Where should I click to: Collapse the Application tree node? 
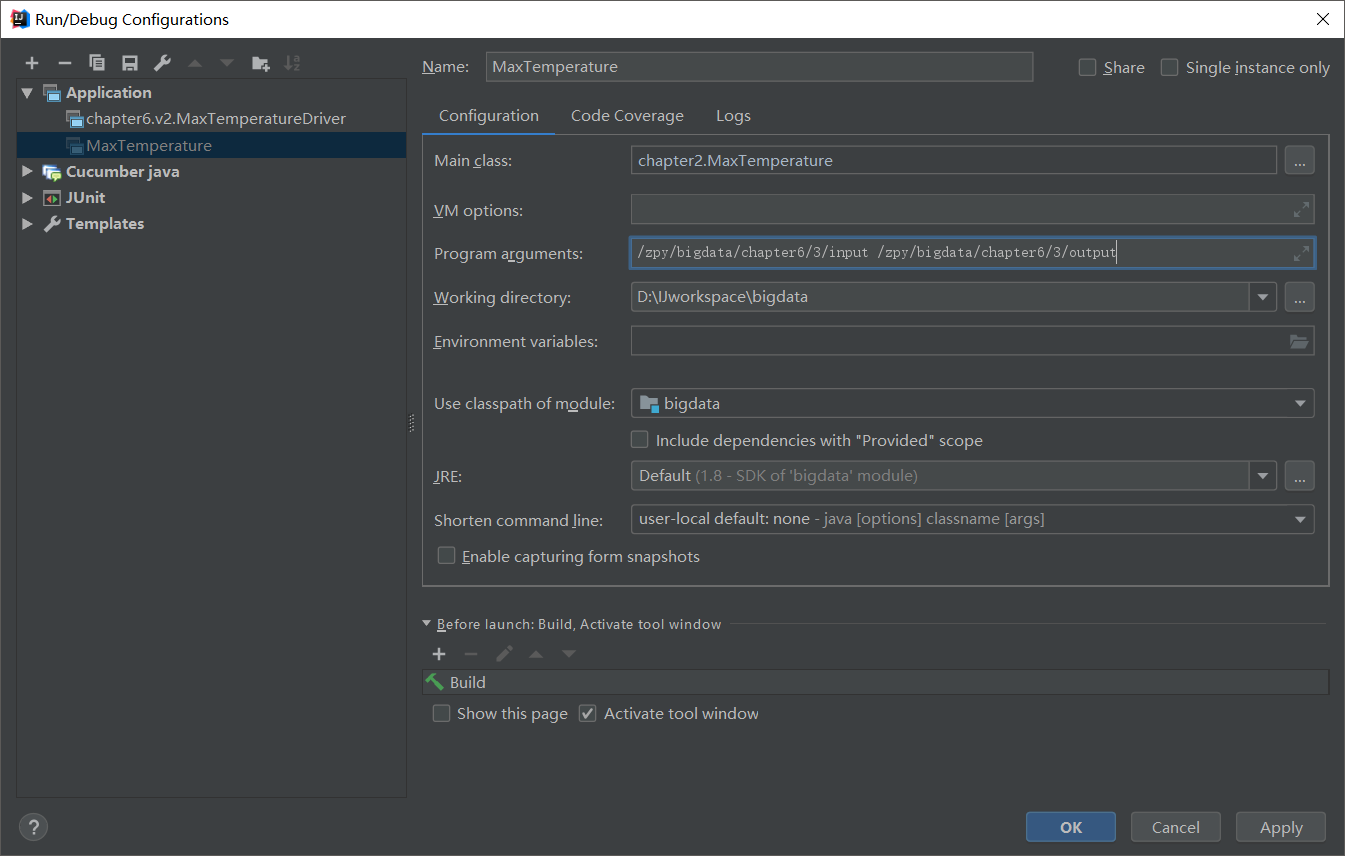pyautogui.click(x=27, y=93)
